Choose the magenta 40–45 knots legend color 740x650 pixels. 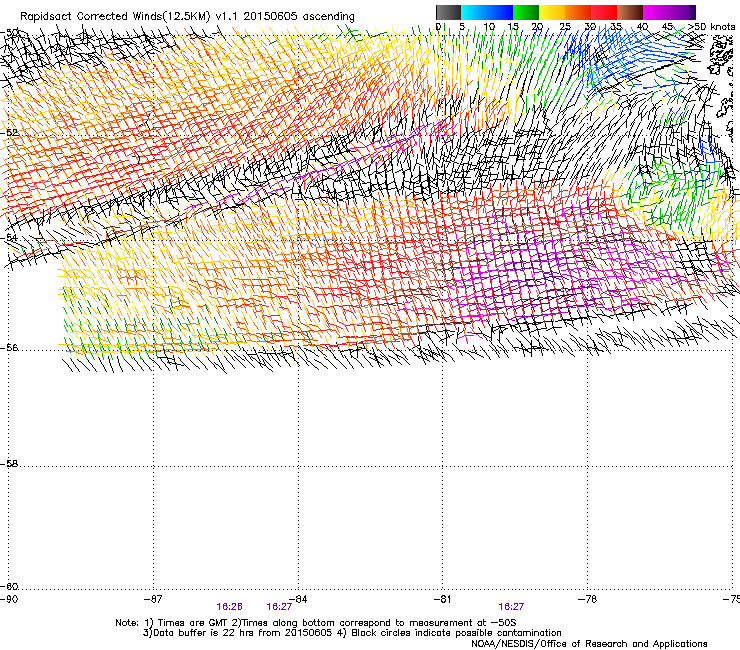(x=656, y=12)
